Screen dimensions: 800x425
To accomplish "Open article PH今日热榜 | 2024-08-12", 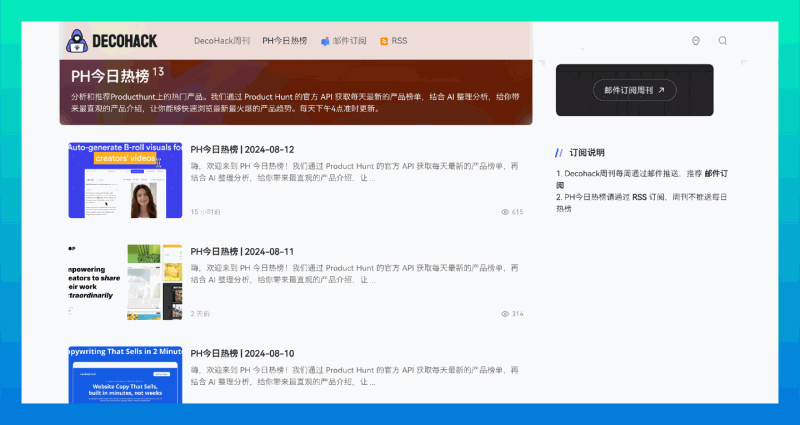I will coord(242,149).
